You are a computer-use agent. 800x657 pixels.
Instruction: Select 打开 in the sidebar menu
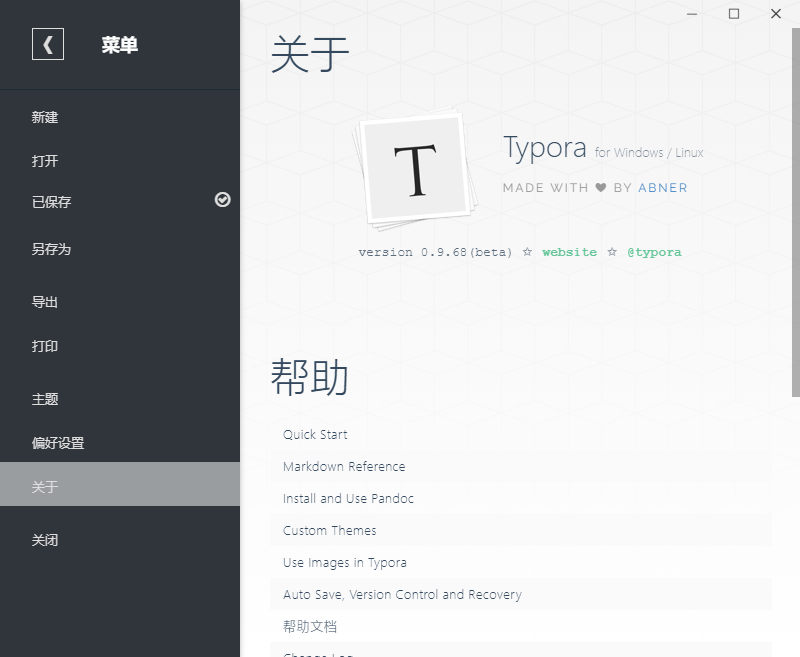pos(120,161)
